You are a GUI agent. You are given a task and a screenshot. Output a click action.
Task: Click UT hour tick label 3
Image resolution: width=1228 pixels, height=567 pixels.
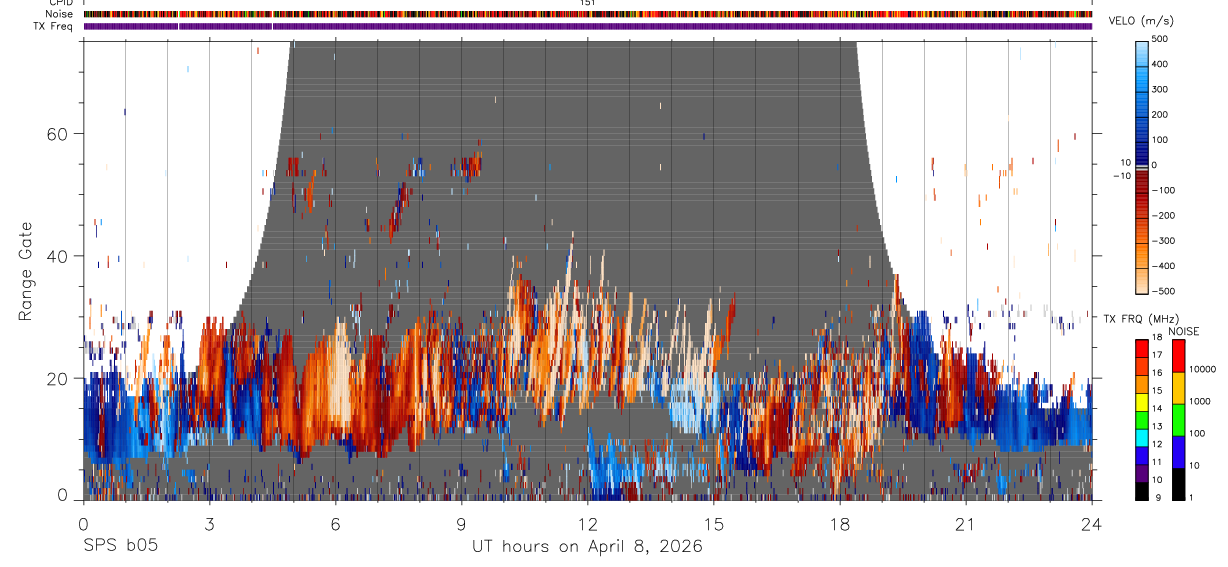pyautogui.click(x=210, y=523)
